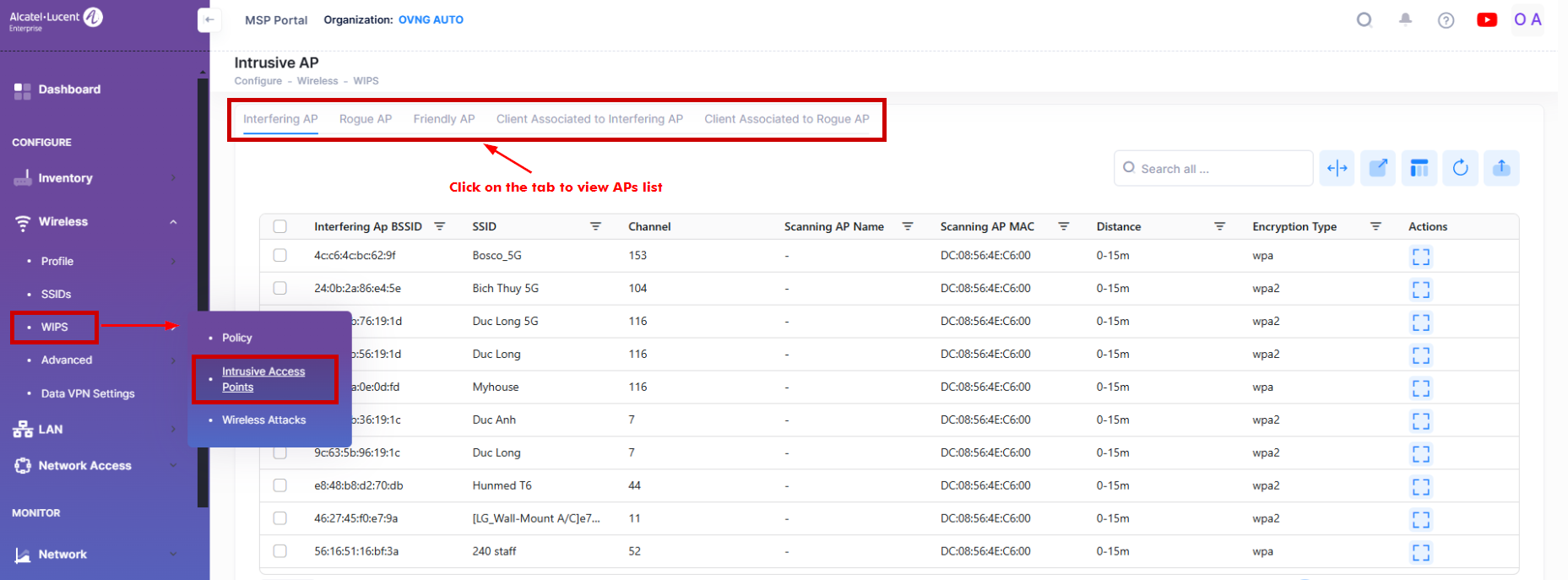The height and width of the screenshot is (580, 1568).
Task: Click the upload export icon button
Action: [1500, 168]
